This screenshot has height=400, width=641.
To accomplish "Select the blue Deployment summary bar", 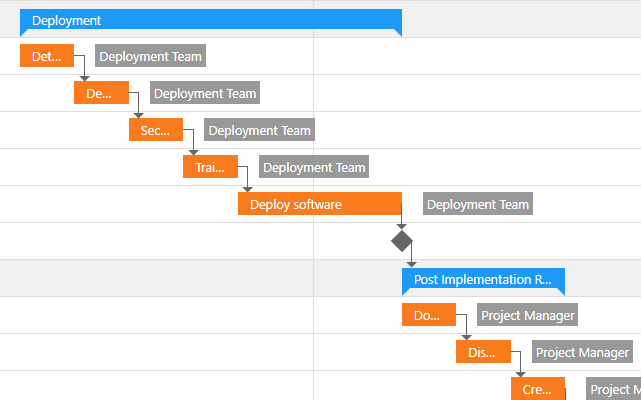I will point(210,20).
